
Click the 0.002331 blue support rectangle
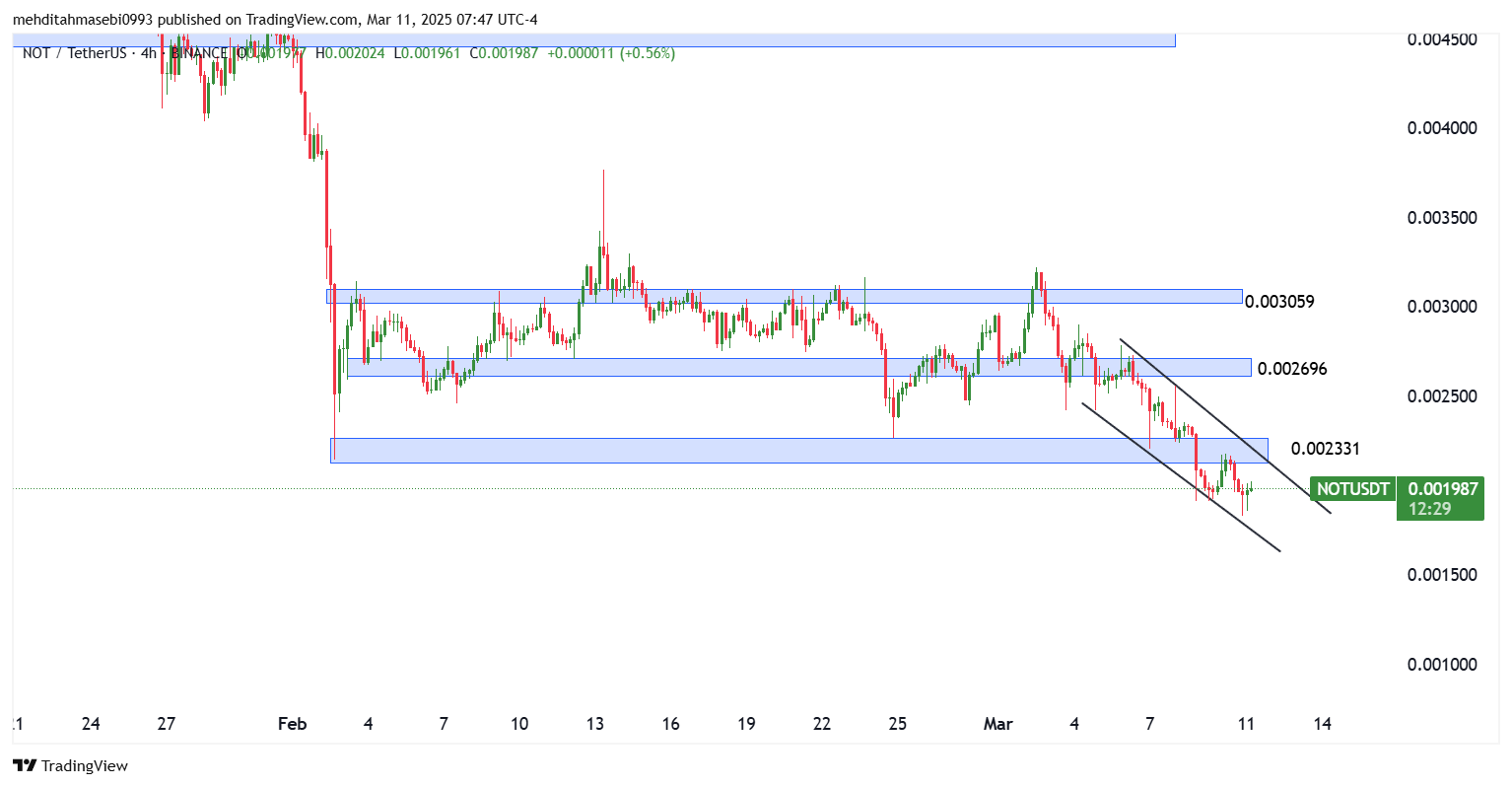tap(799, 450)
